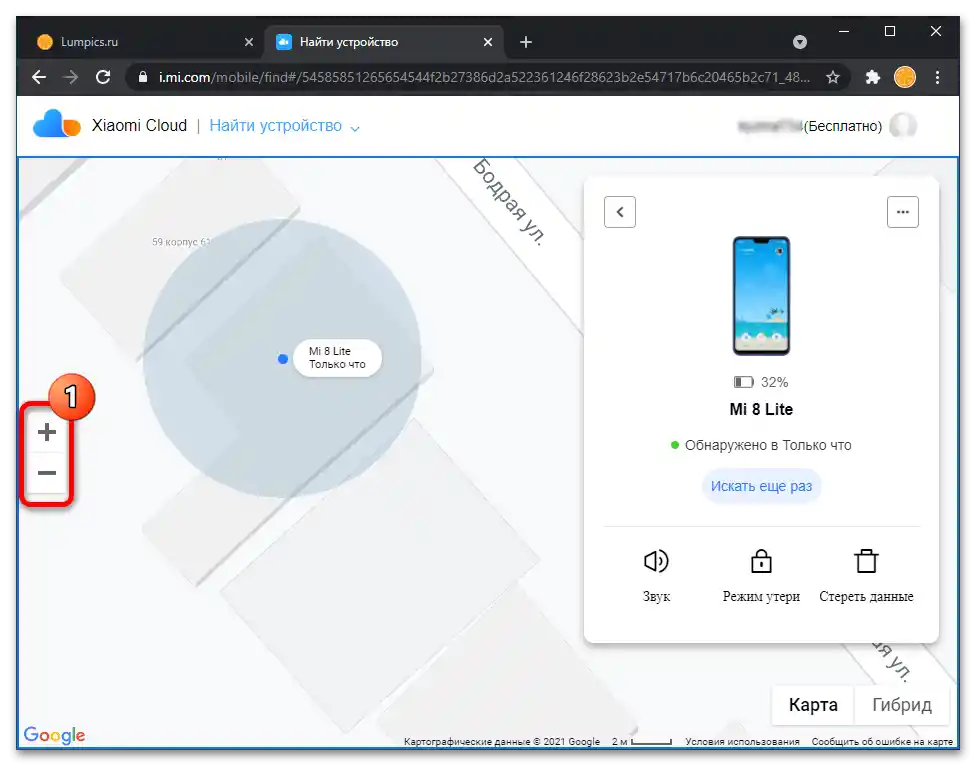Reload the page
976x766 pixels.
click(x=103, y=77)
